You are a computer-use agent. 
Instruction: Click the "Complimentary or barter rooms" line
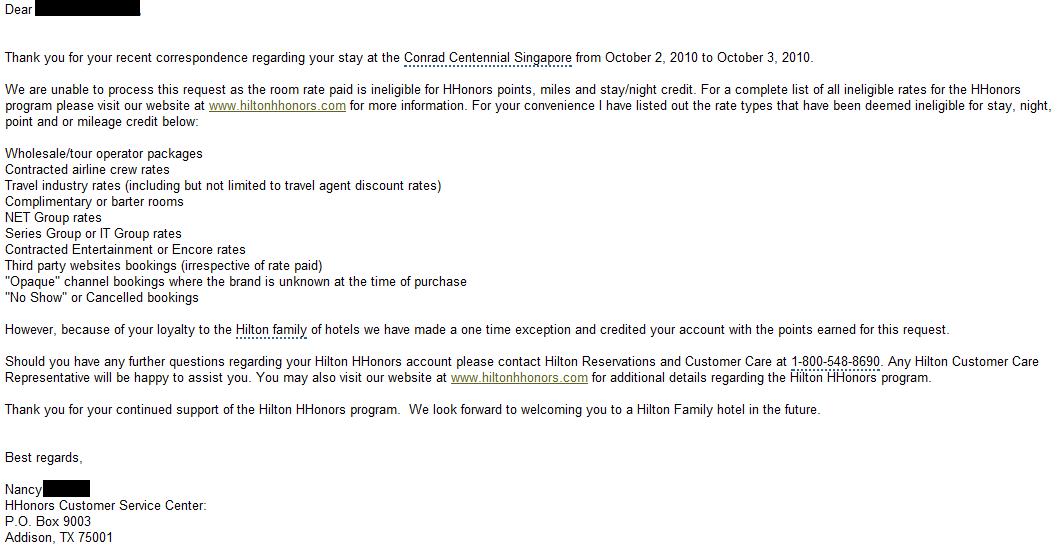(x=94, y=202)
